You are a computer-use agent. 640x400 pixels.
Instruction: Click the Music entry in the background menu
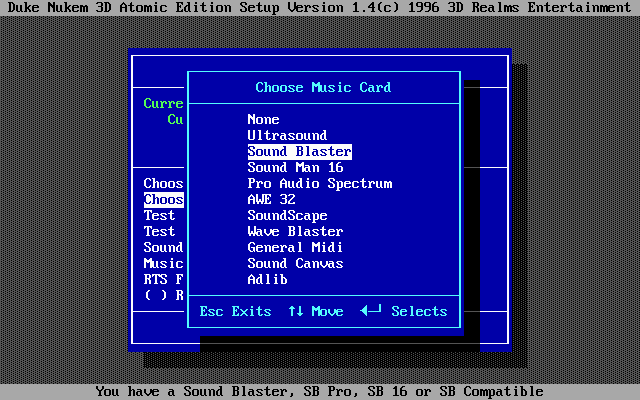(x=164, y=264)
